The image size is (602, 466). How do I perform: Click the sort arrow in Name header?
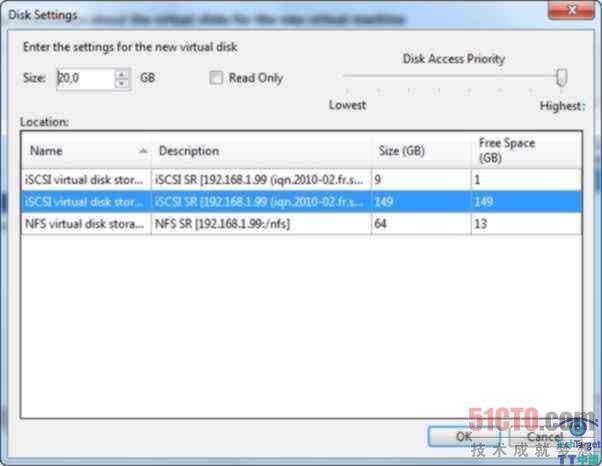[x=143, y=151]
